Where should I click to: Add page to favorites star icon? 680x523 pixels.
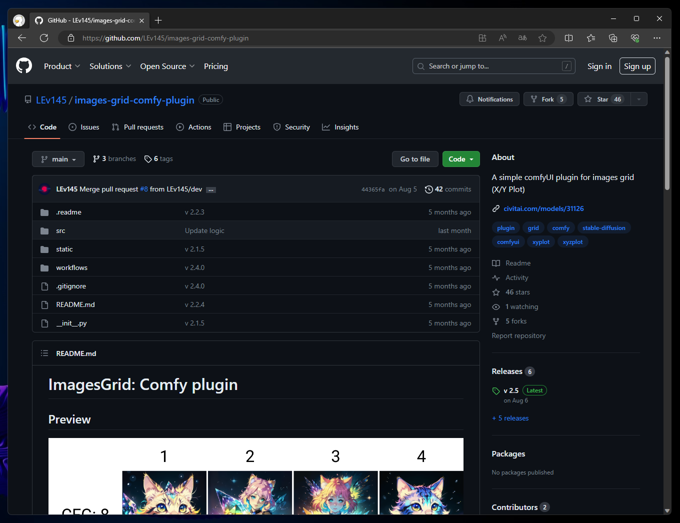[x=542, y=38]
